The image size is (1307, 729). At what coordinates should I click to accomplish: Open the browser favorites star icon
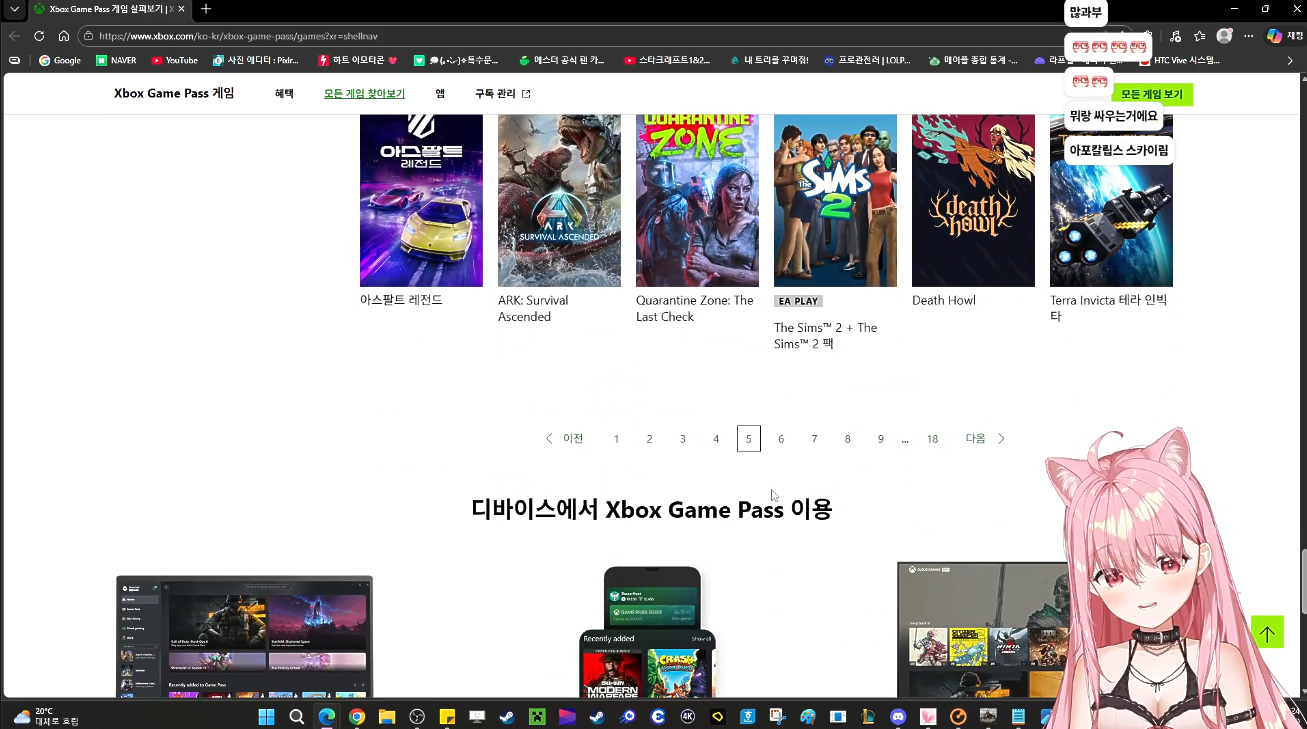point(1199,36)
